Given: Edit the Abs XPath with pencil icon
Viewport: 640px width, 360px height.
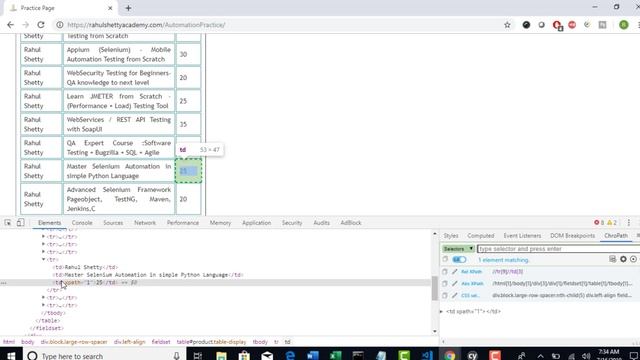Looking at the screenshot, I should [x=454, y=283].
